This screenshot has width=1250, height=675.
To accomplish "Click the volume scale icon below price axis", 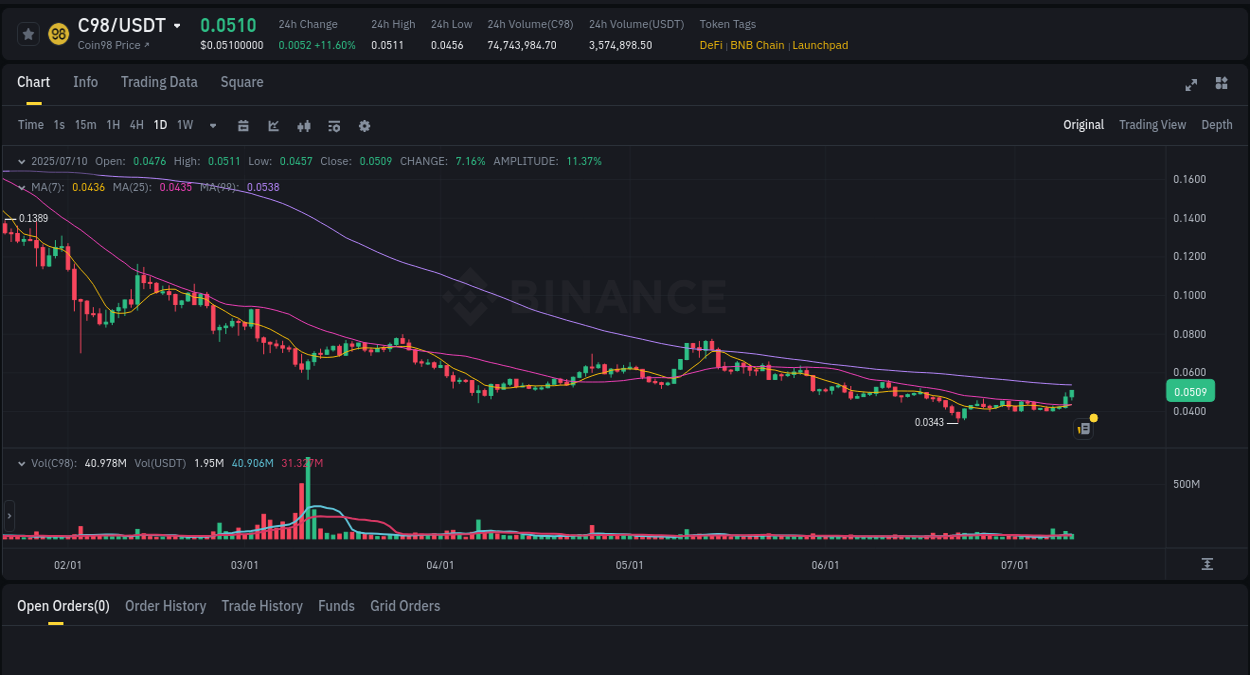I will tap(1208, 564).
